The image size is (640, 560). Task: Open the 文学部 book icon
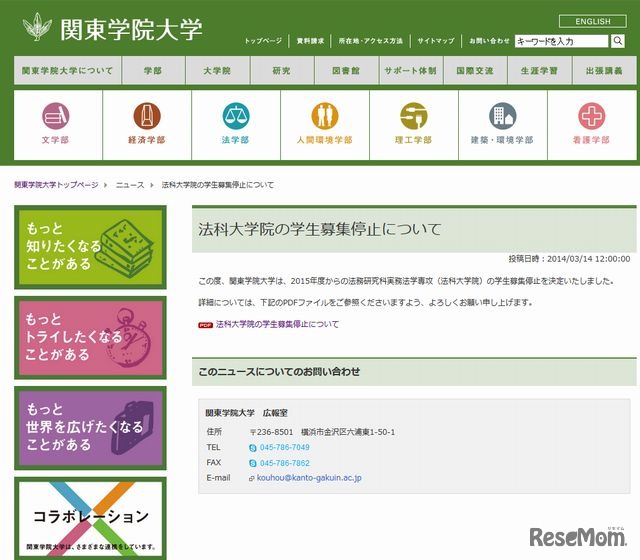(x=56, y=116)
